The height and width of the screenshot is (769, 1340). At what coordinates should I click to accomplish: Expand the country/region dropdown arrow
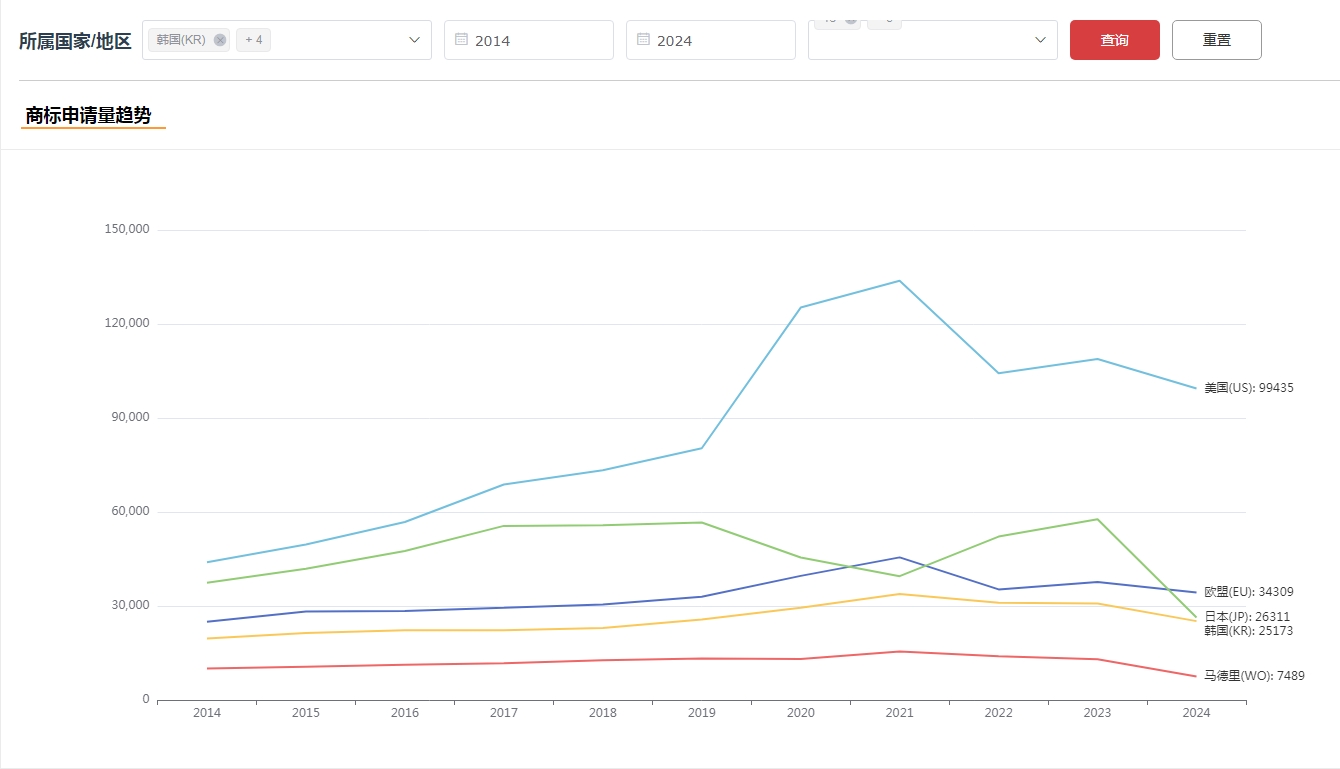coord(415,40)
